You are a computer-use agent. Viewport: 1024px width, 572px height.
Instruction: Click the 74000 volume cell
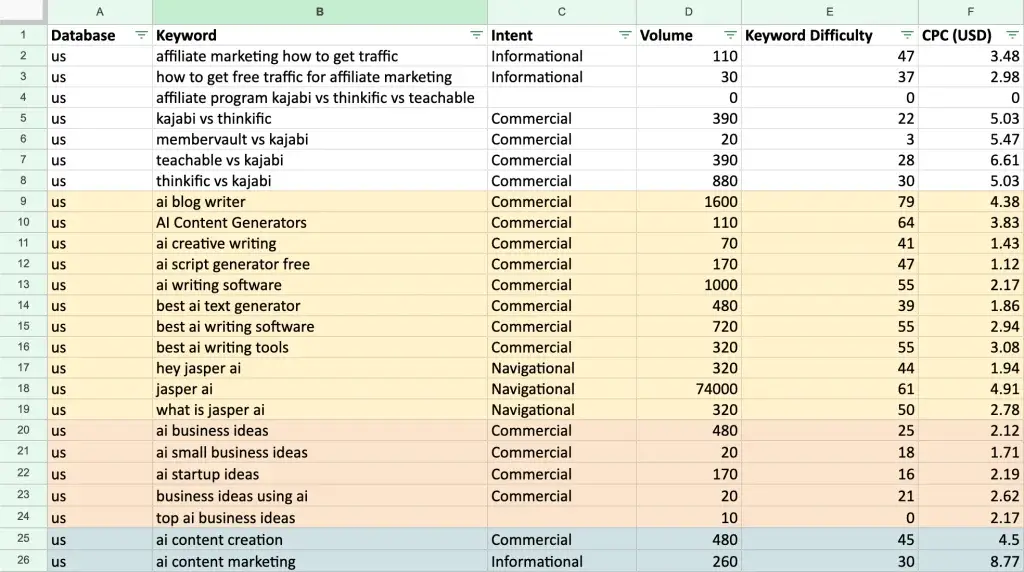coord(688,389)
